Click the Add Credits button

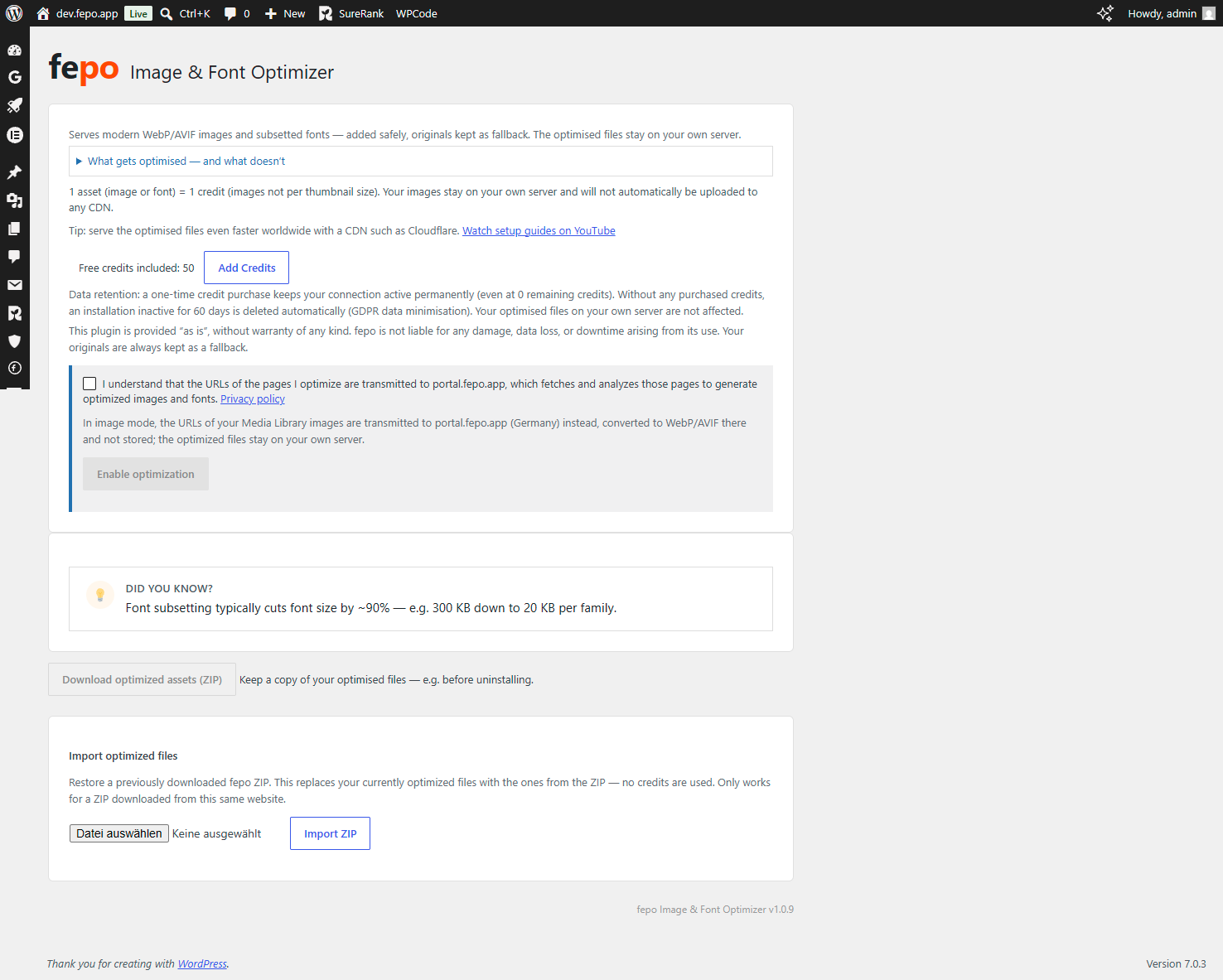click(x=247, y=268)
